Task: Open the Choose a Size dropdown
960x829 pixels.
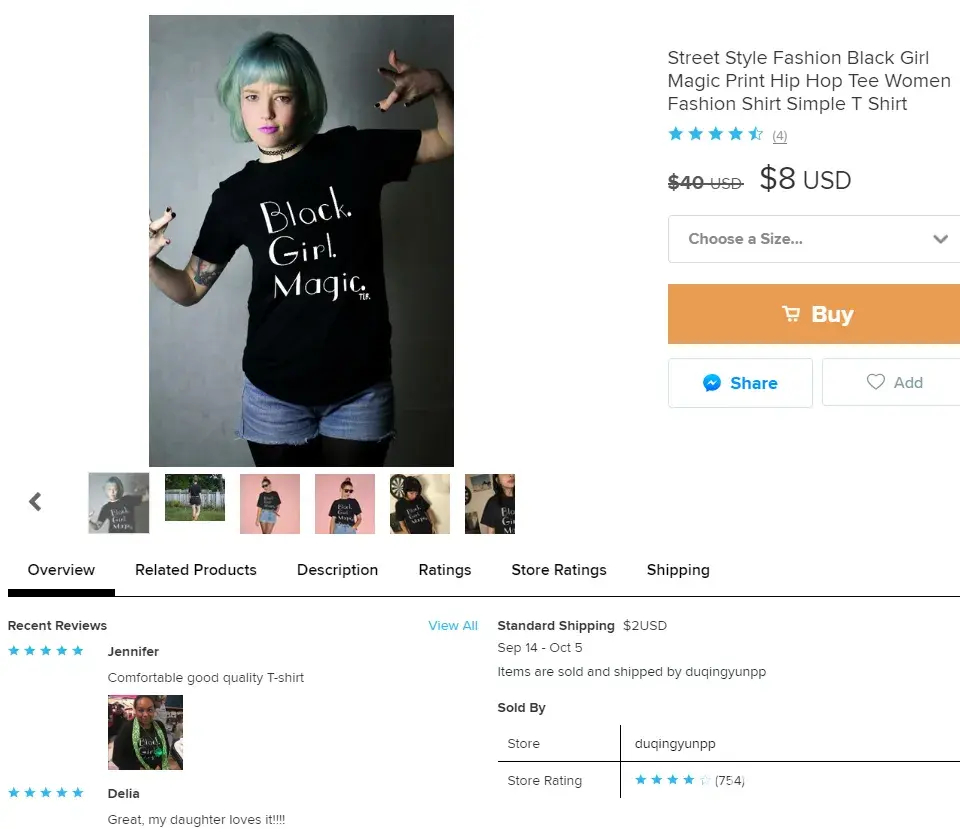Action: (x=800, y=239)
